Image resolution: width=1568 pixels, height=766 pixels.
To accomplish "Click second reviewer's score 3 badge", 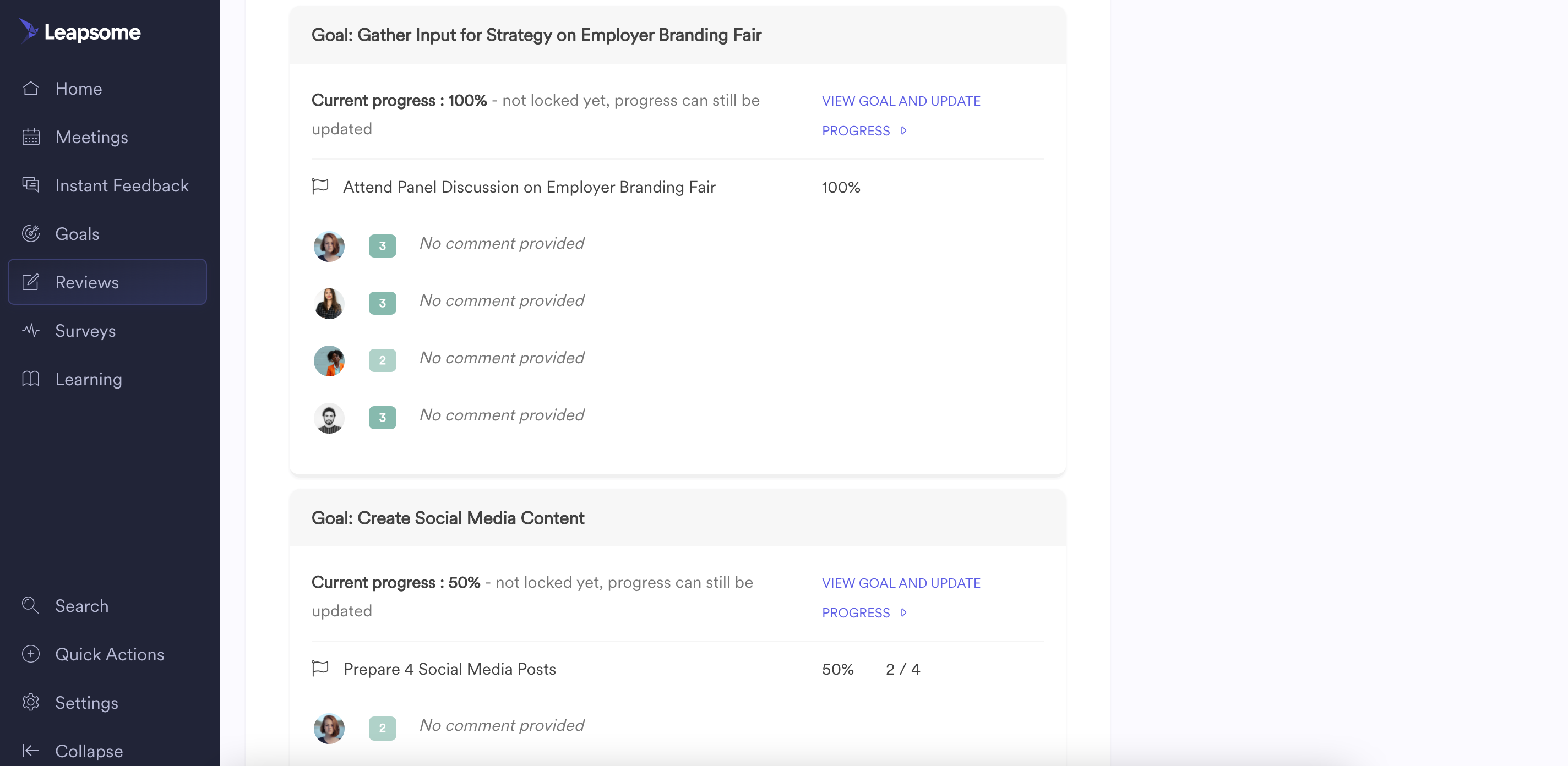I will [382, 303].
